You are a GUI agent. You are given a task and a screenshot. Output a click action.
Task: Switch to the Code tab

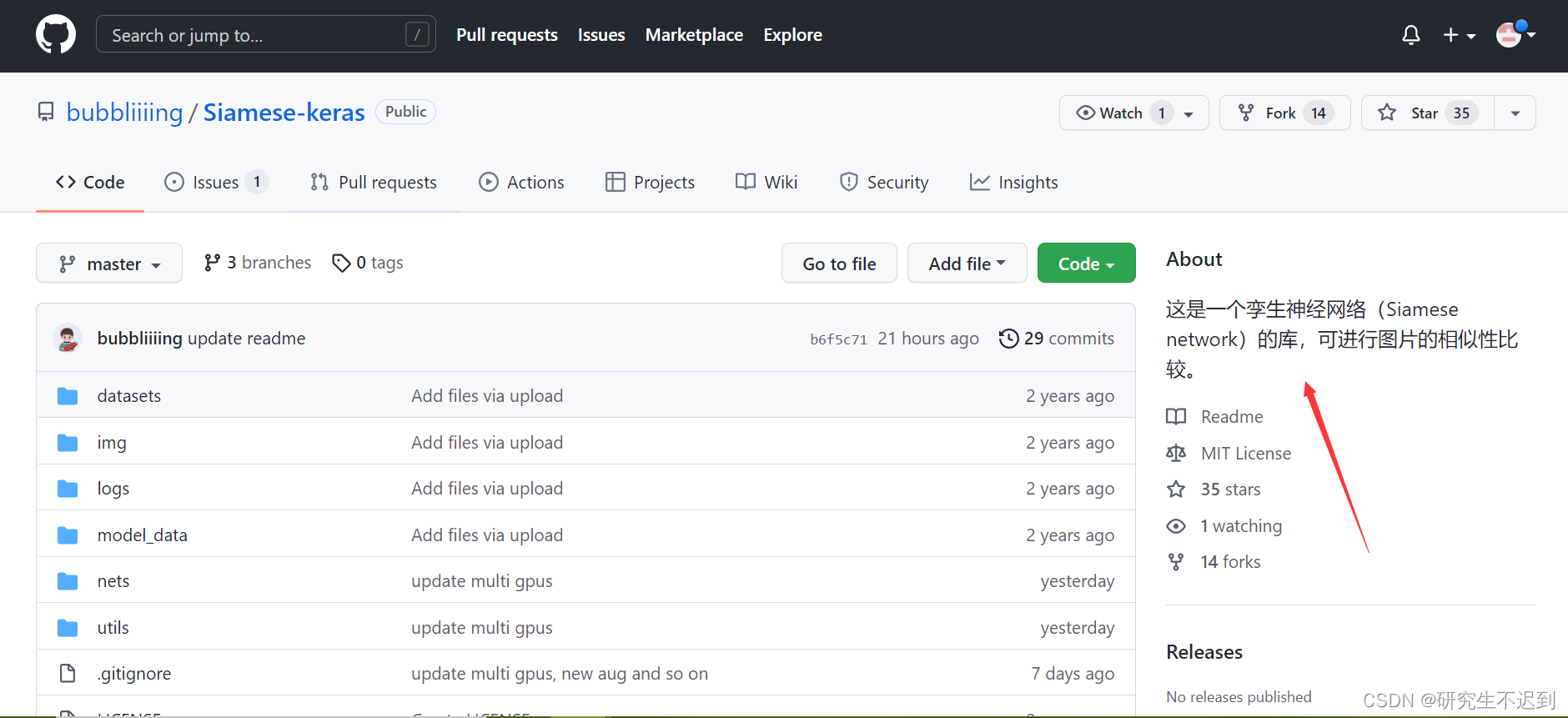coord(90,182)
